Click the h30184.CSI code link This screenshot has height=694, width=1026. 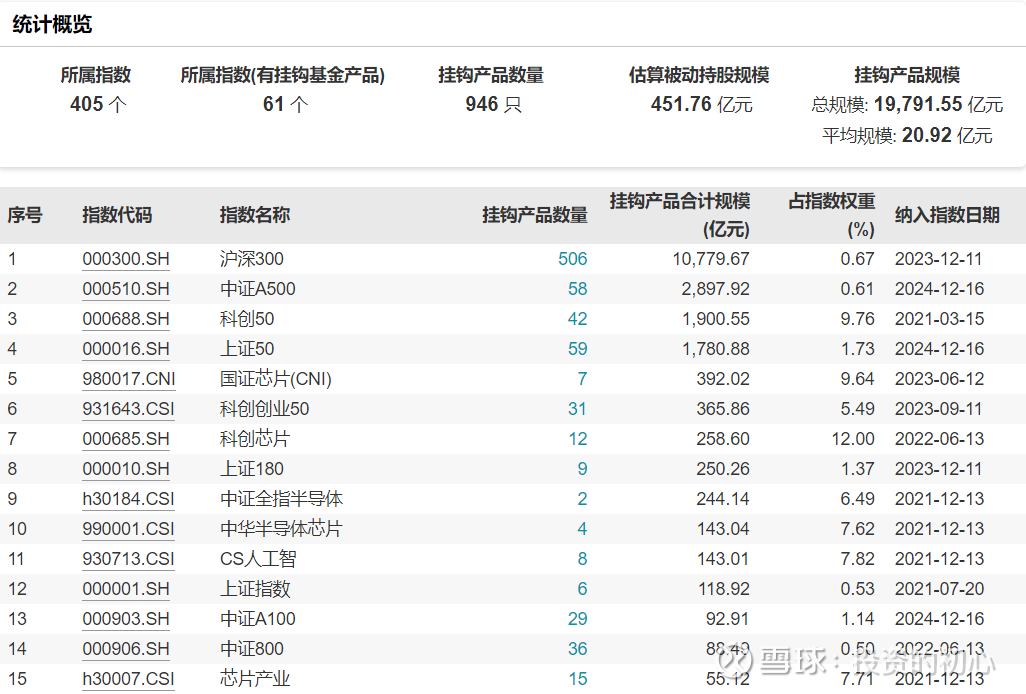point(128,499)
